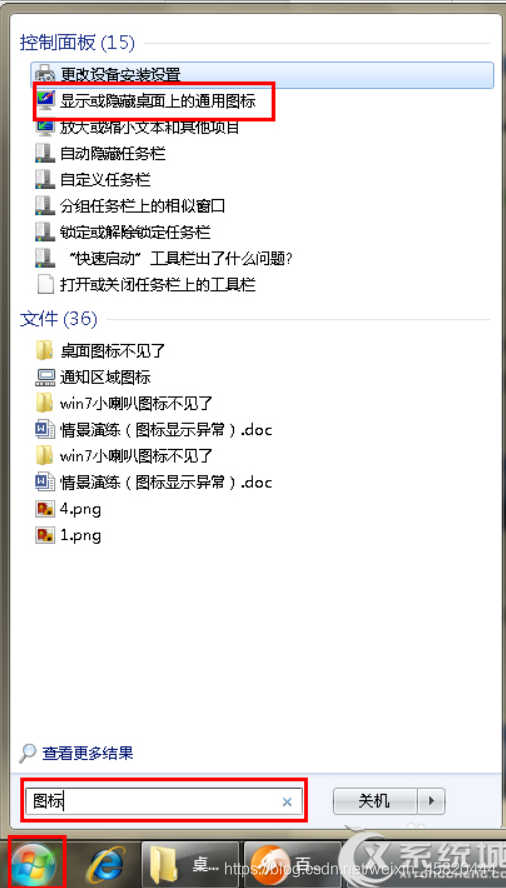Click the 控制面板 (15) group header

point(77,42)
